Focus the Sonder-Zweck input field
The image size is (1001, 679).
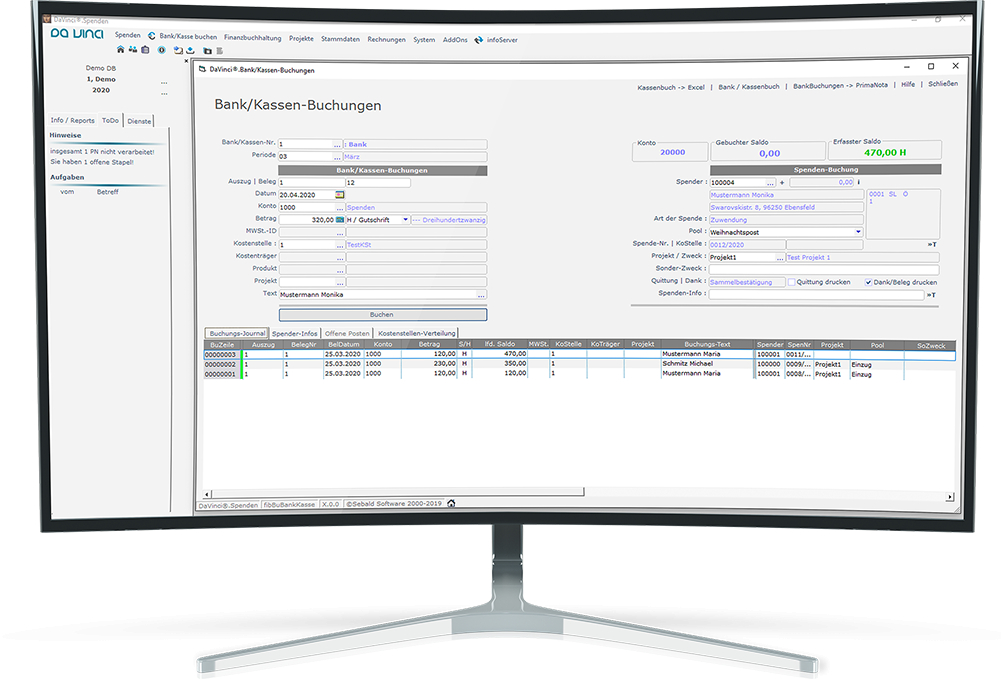pyautogui.click(x=824, y=269)
